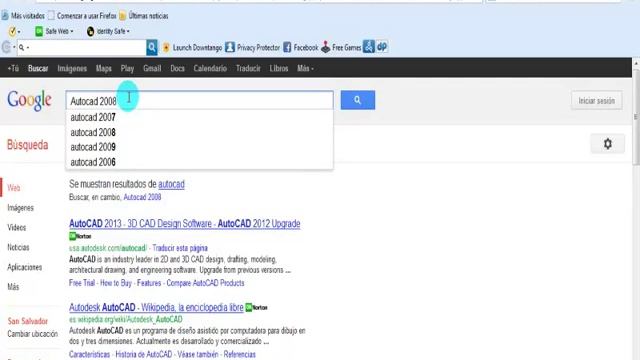Expand the Más dropdown in Google bar
640x360 pixels.
pyautogui.click(x=305, y=69)
